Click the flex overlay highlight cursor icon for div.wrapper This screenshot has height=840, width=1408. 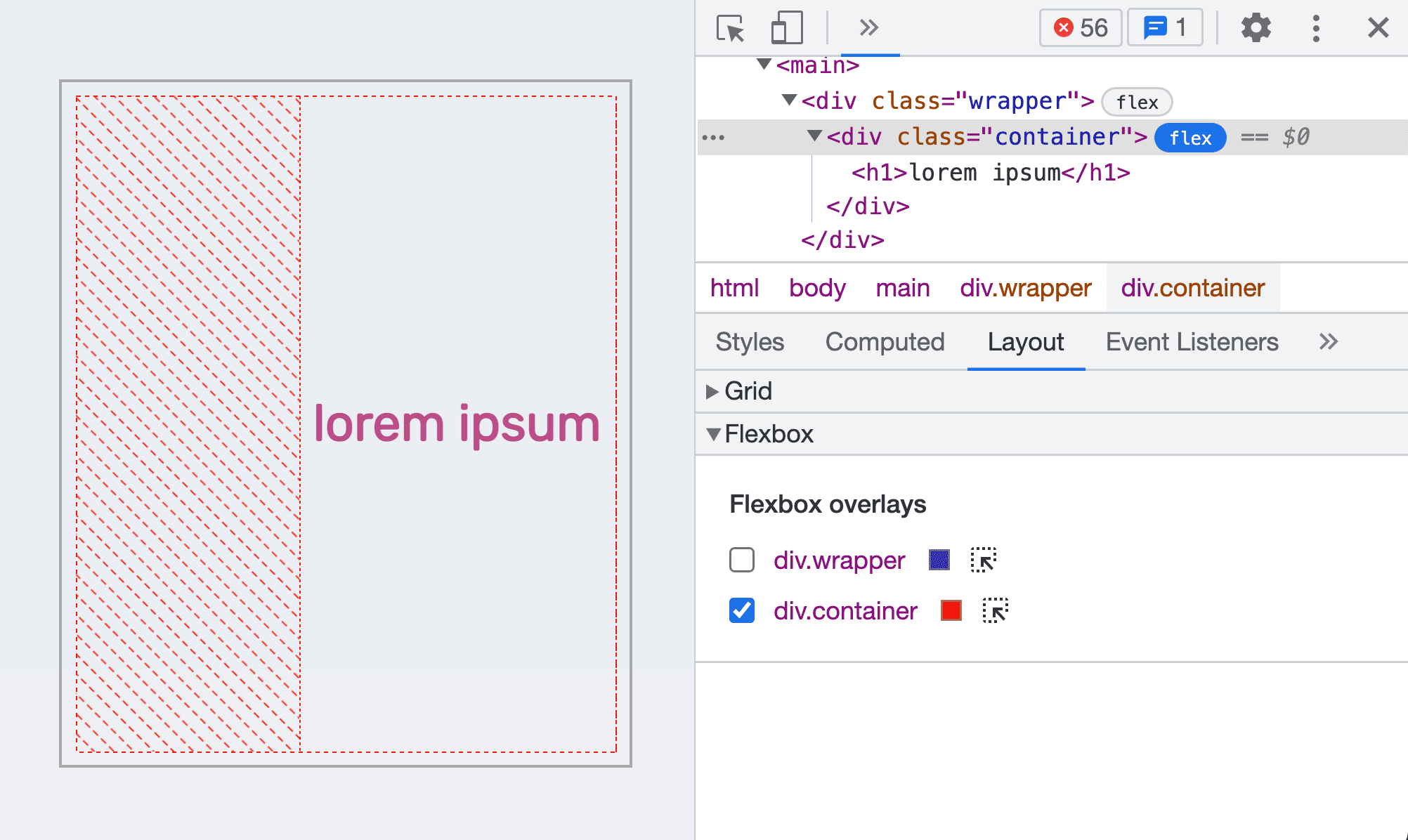click(x=984, y=559)
